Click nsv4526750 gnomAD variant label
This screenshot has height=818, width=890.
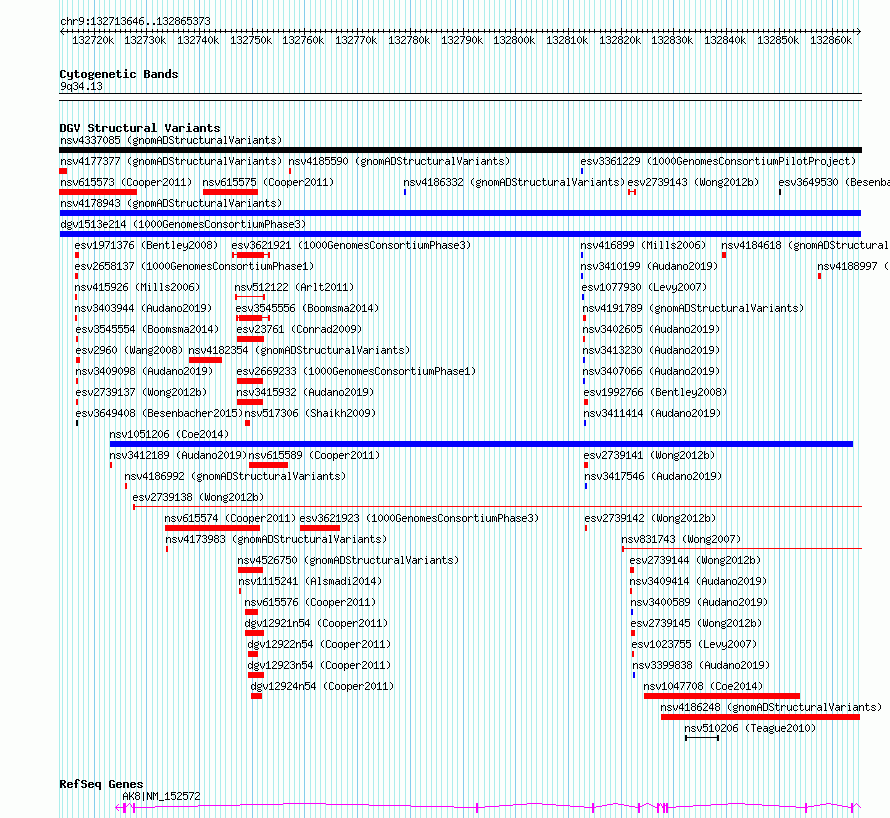tap(348, 560)
